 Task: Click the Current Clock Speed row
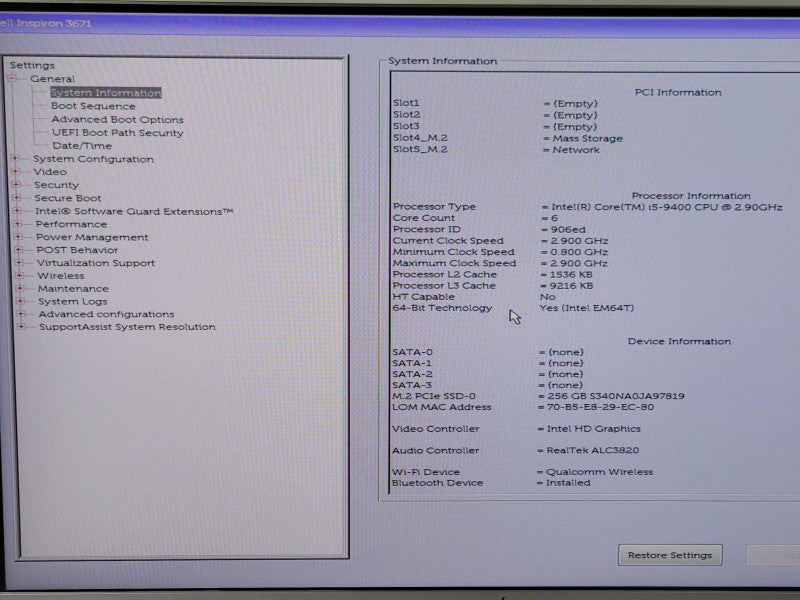click(501, 241)
